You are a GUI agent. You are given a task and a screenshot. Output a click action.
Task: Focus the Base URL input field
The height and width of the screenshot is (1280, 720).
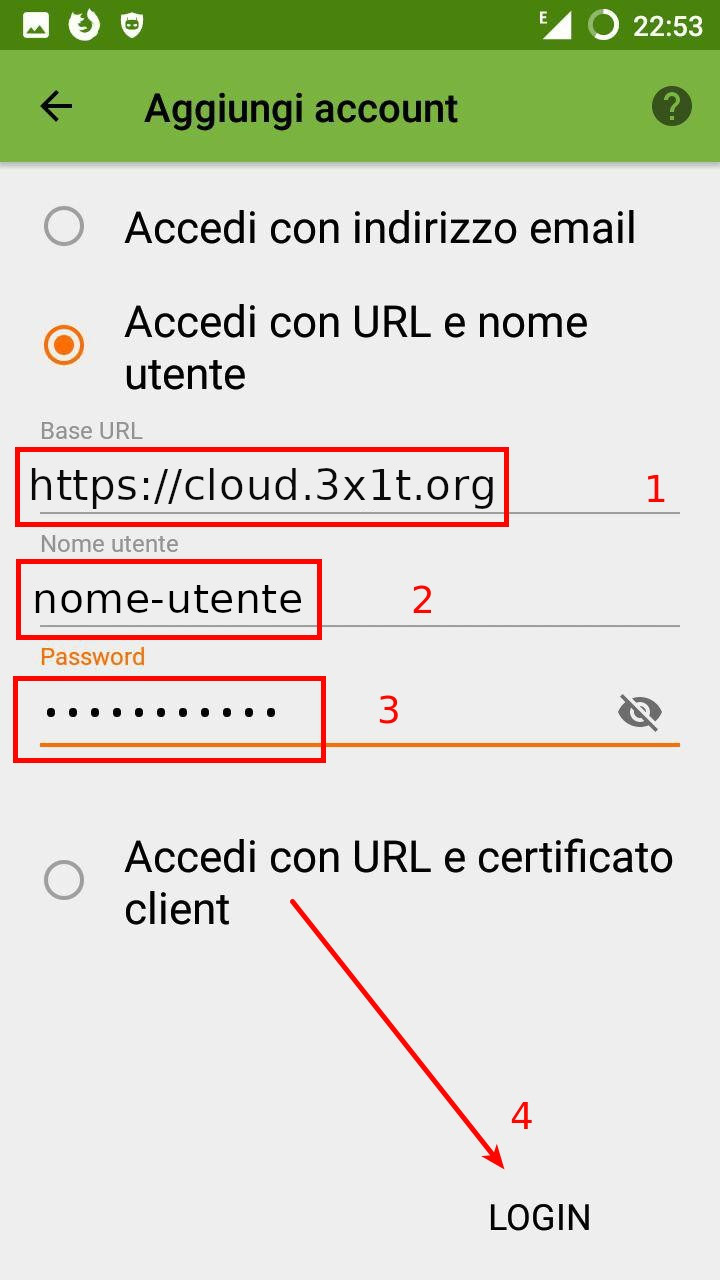click(360, 486)
